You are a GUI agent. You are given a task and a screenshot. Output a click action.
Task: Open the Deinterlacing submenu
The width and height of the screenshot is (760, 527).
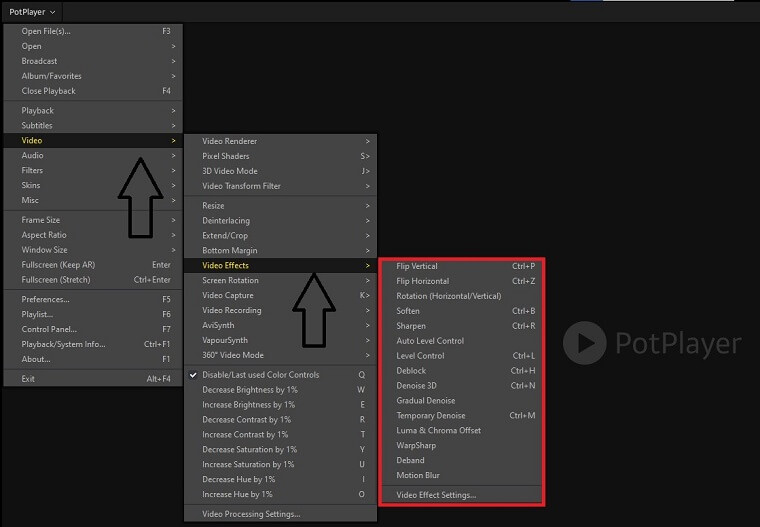click(x=280, y=221)
